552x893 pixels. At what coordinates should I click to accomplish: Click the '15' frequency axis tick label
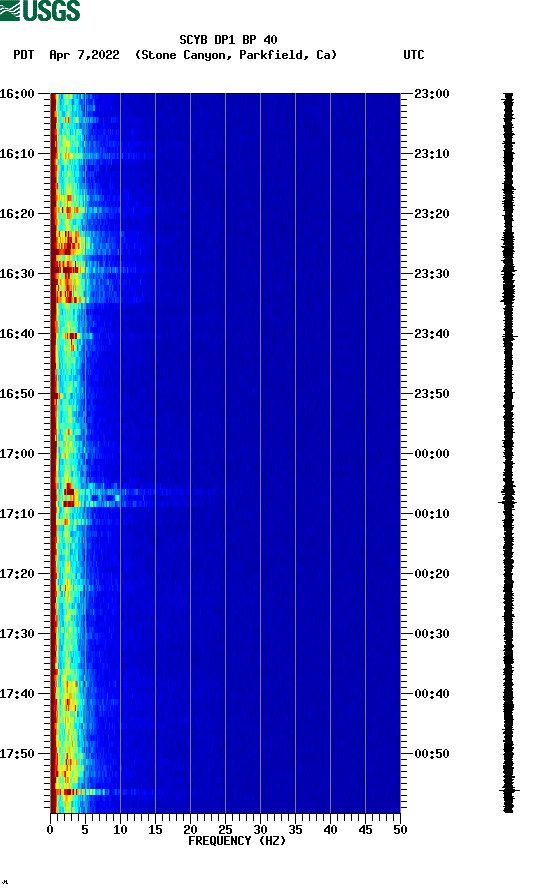click(155, 830)
